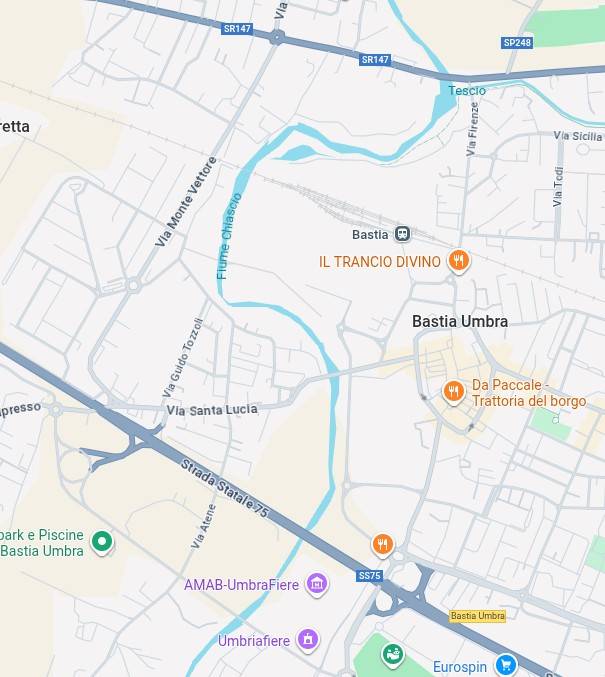This screenshot has height=677, width=605.
Task: Click the Eurospin shopping cart icon
Action: click(506, 664)
